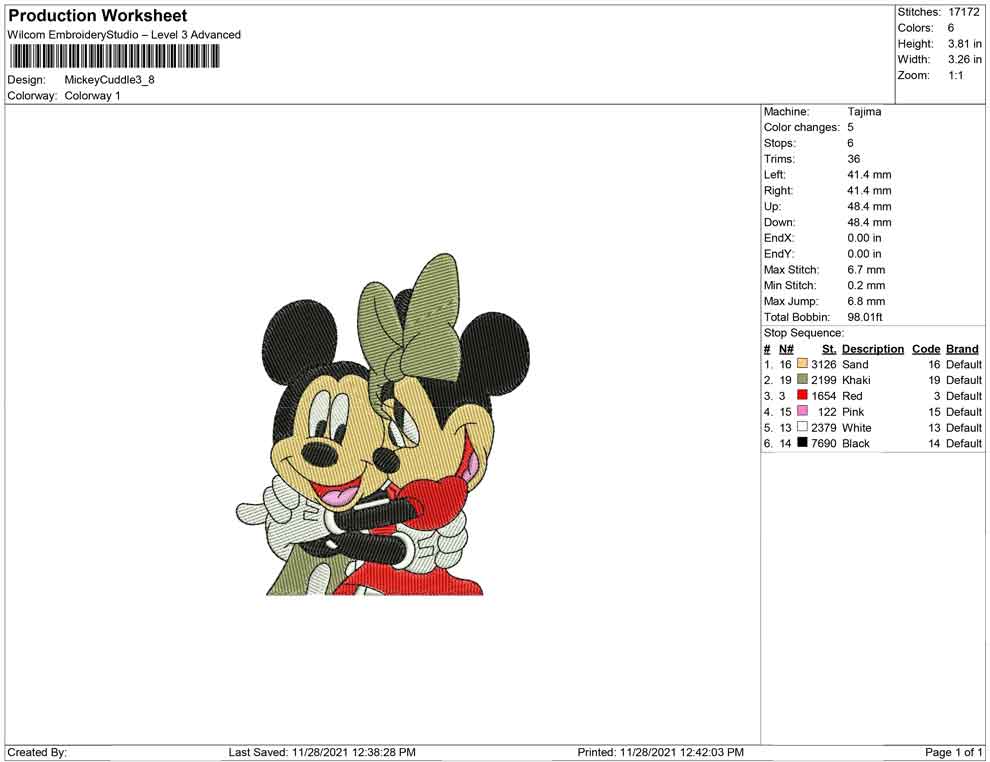Click the Brand column header
990x762 pixels.
(x=962, y=349)
